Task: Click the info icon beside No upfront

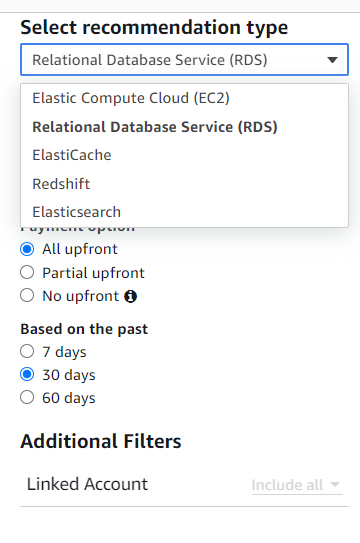Action: coord(130,296)
